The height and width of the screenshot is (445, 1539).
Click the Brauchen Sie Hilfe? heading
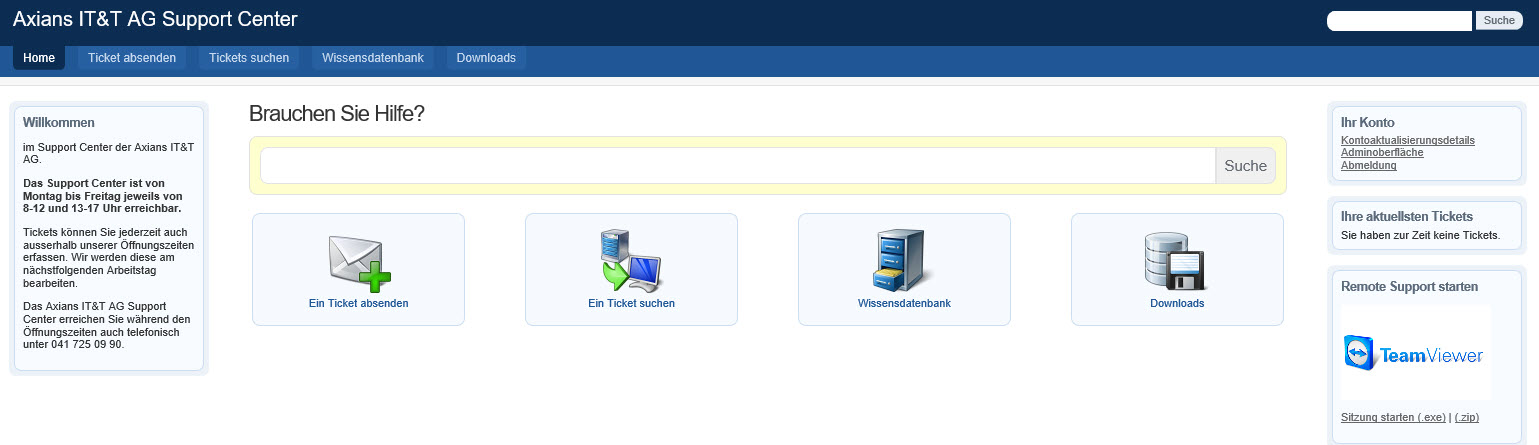click(337, 114)
